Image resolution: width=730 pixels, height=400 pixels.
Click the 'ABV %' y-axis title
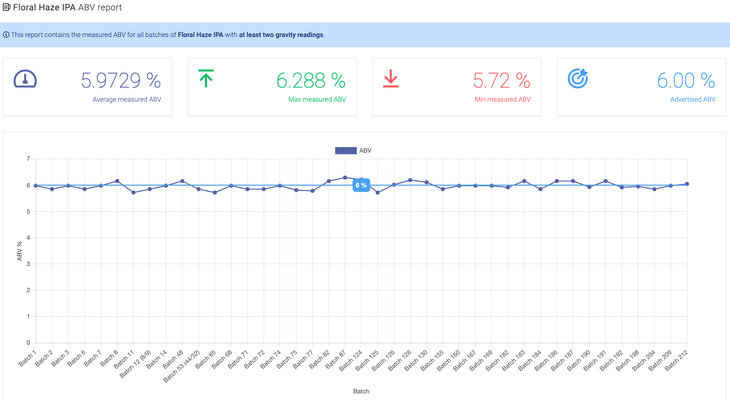click(x=19, y=251)
